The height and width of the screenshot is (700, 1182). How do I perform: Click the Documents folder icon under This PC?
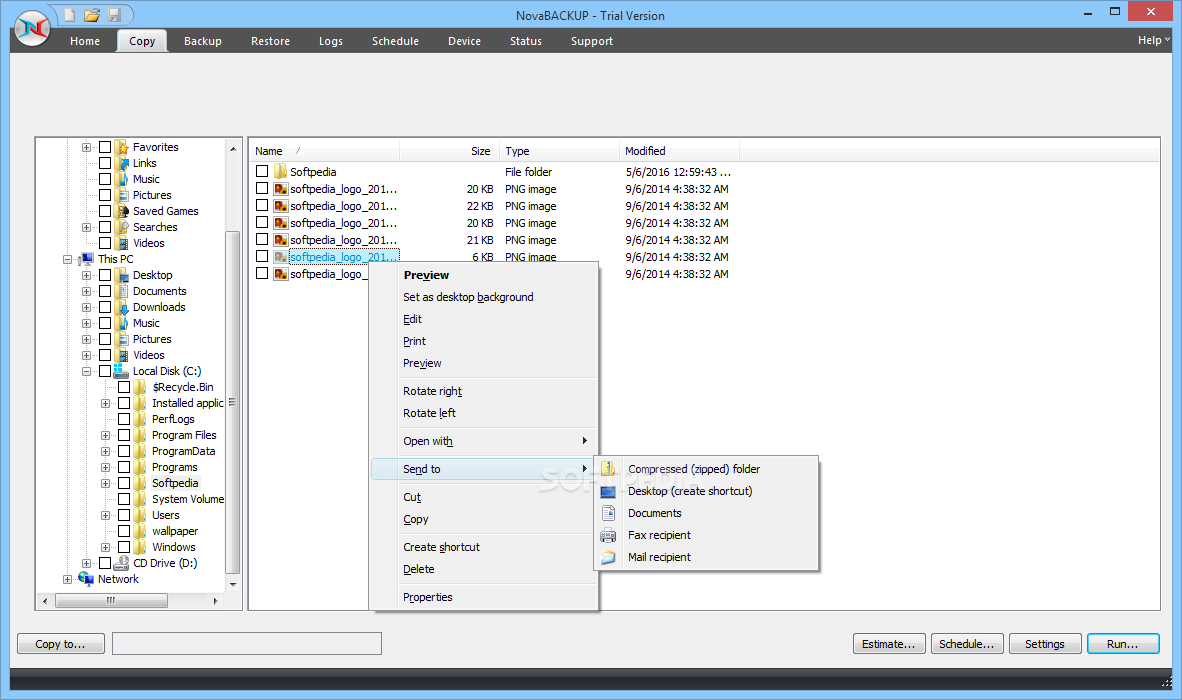pos(123,291)
